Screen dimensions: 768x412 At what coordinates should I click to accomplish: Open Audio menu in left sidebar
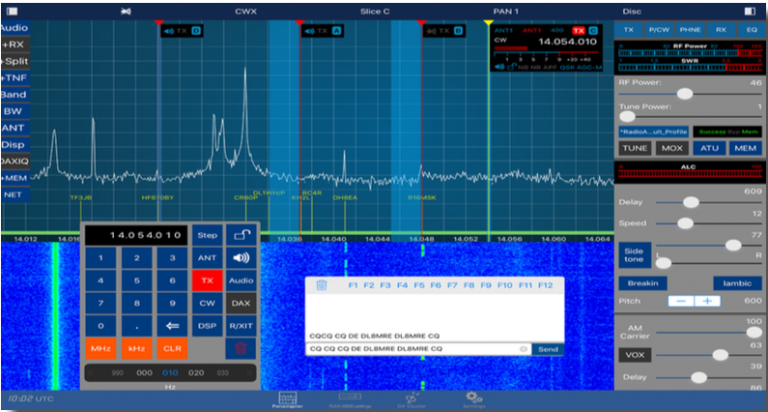pyautogui.click(x=15, y=27)
